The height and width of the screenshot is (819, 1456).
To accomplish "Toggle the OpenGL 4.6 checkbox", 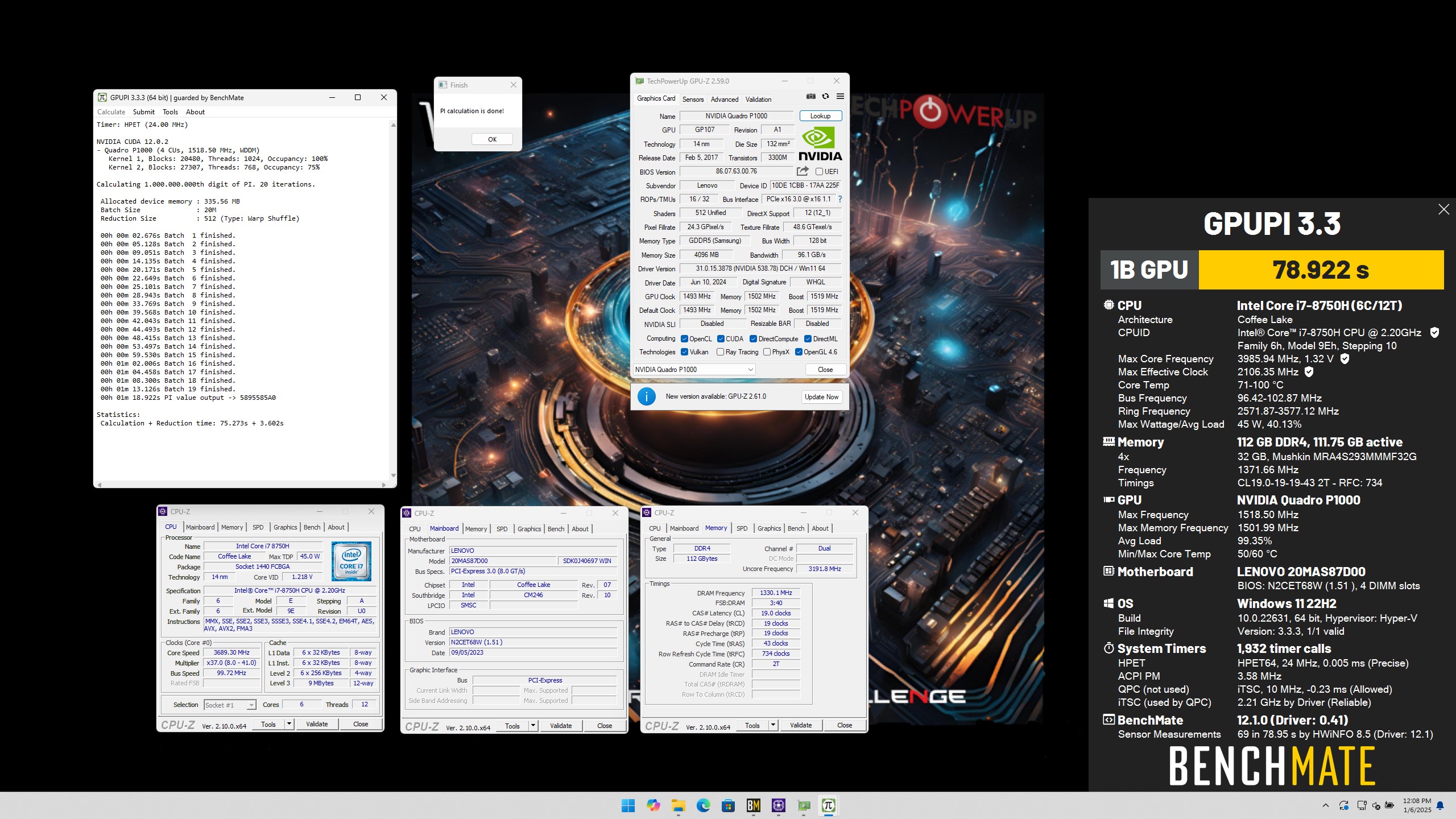I will coord(799,352).
